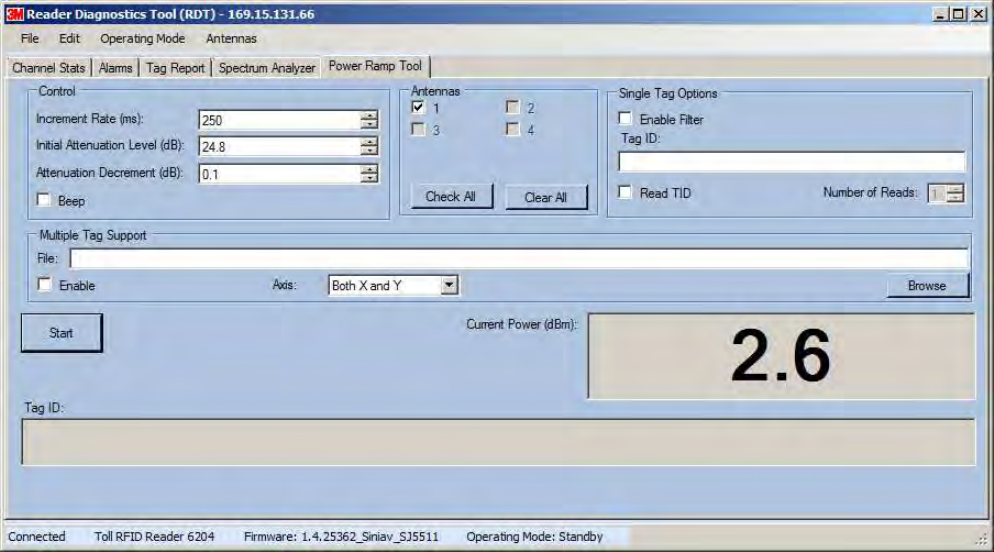Click the window resize grip icon

[981, 538]
